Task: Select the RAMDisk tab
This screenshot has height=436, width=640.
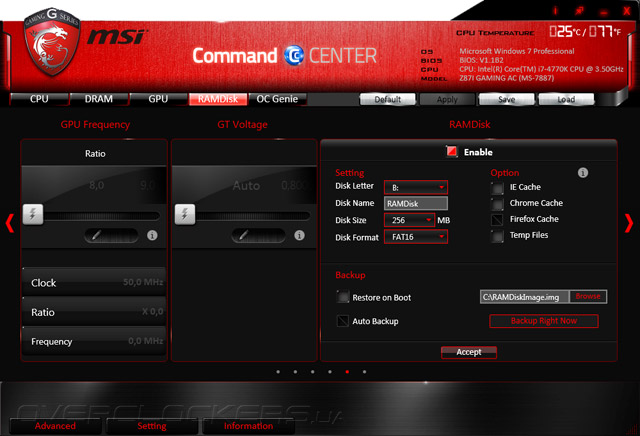Action: tap(218, 99)
